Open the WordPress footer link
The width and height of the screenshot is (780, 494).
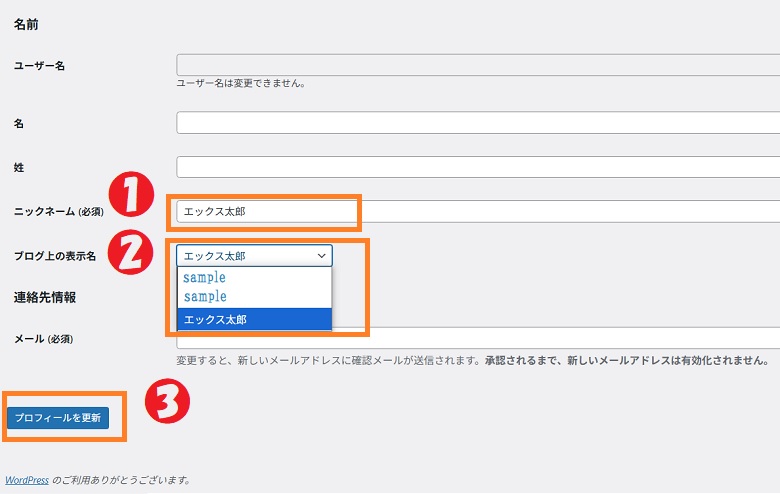click(x=27, y=480)
